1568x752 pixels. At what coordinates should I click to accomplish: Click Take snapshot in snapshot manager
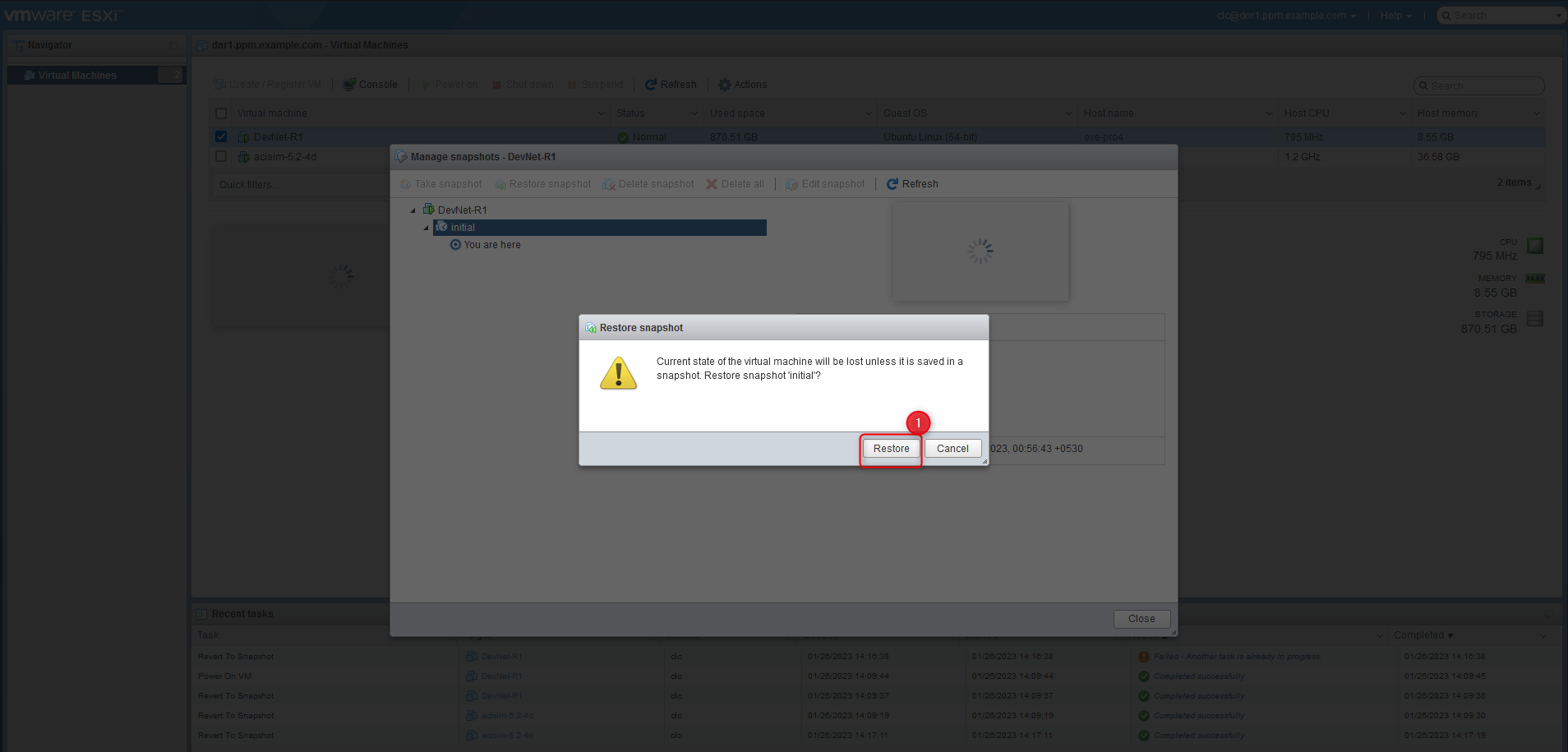[441, 184]
